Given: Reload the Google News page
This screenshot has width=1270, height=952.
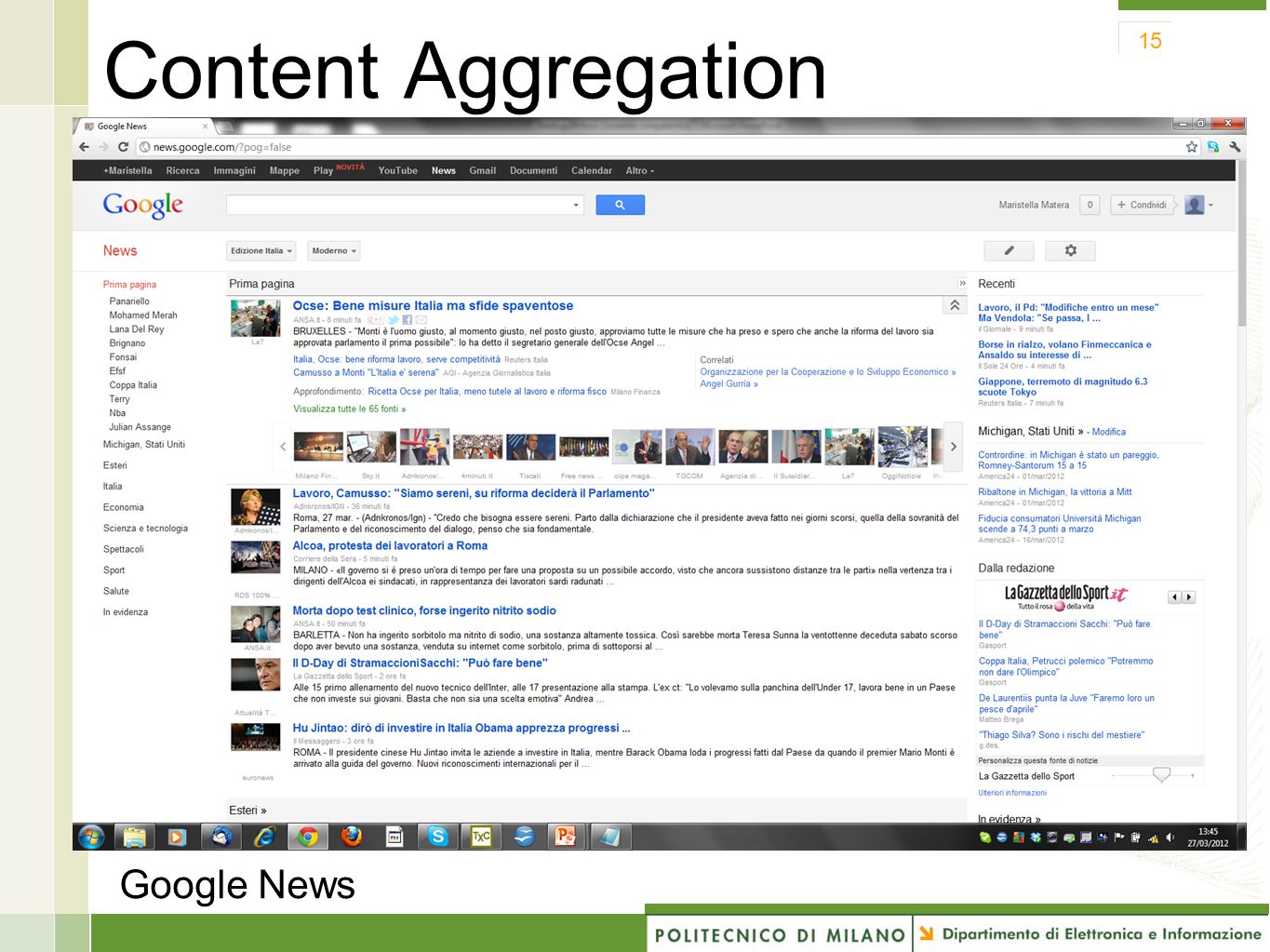Looking at the screenshot, I should tap(123, 147).
